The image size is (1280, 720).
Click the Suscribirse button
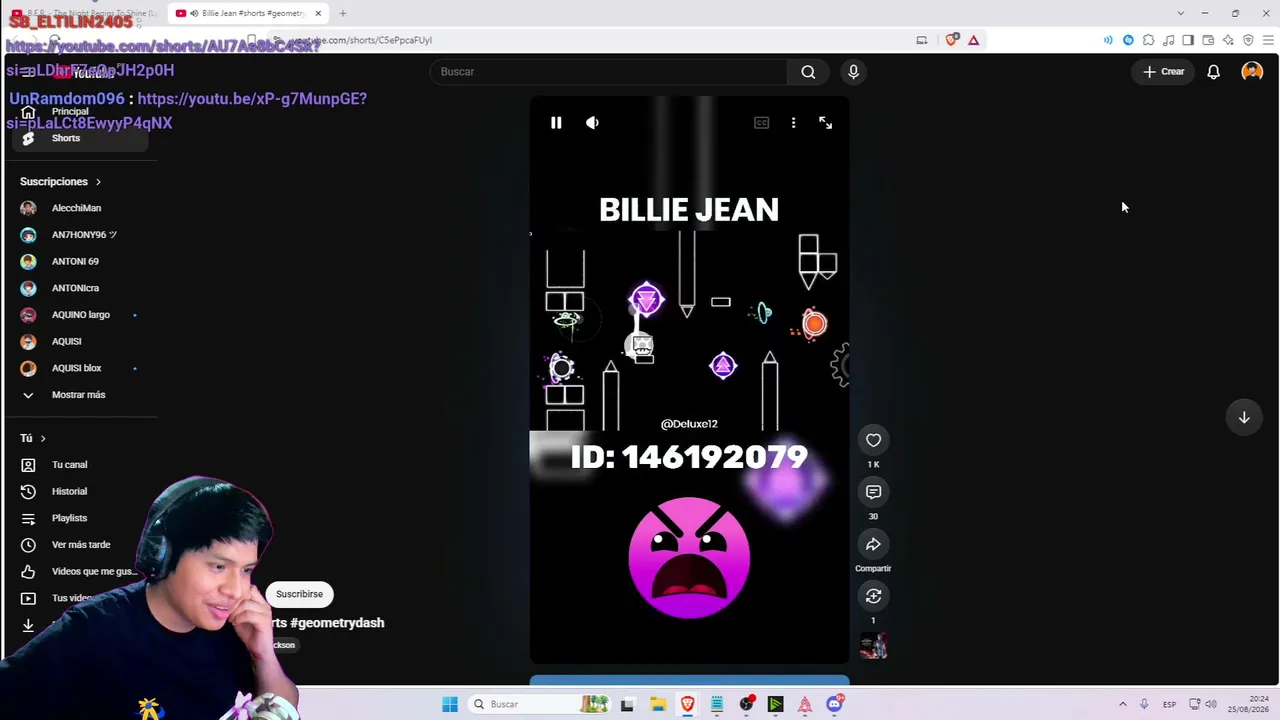299,594
